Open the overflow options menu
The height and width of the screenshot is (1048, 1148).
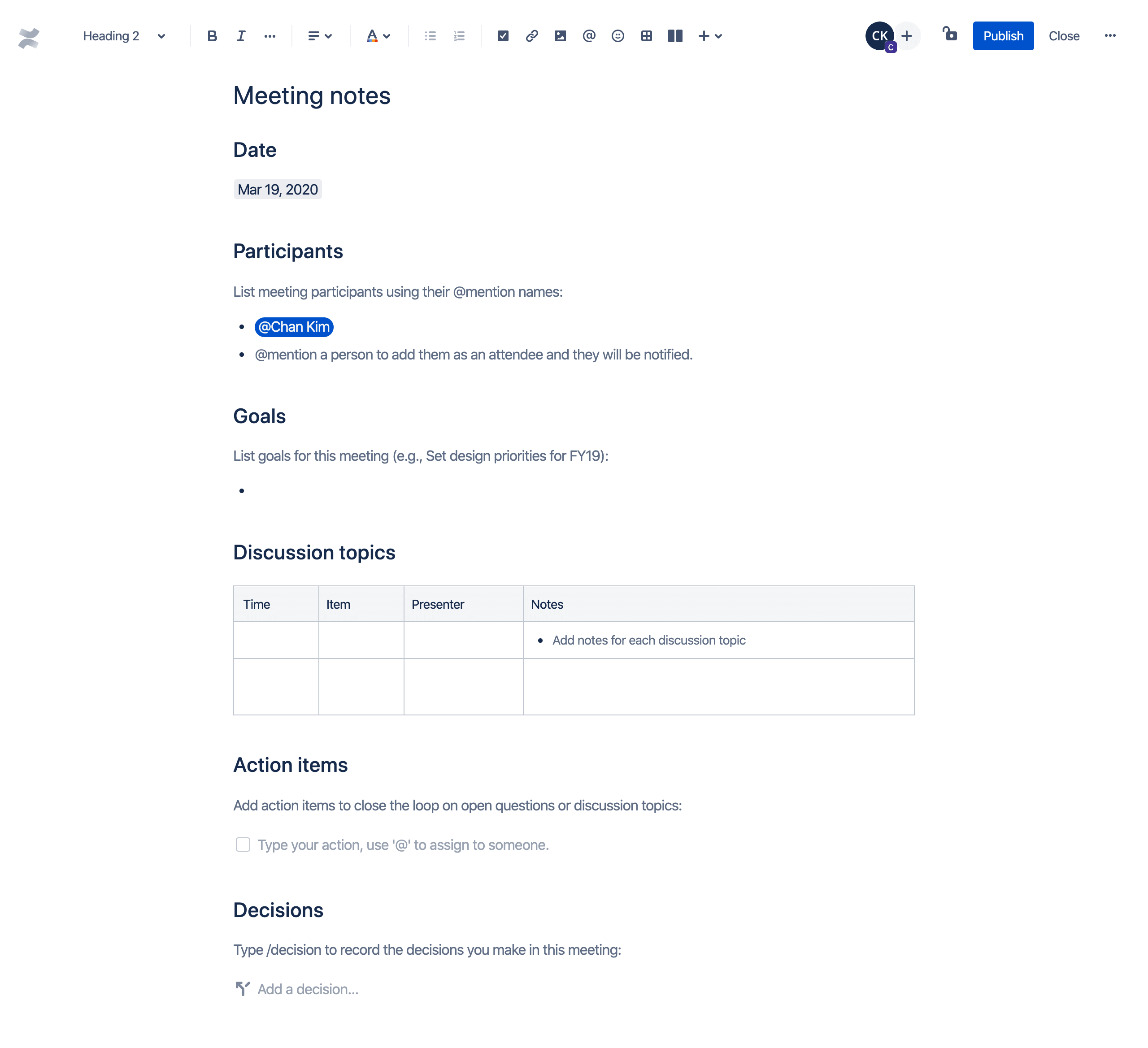pos(1110,36)
